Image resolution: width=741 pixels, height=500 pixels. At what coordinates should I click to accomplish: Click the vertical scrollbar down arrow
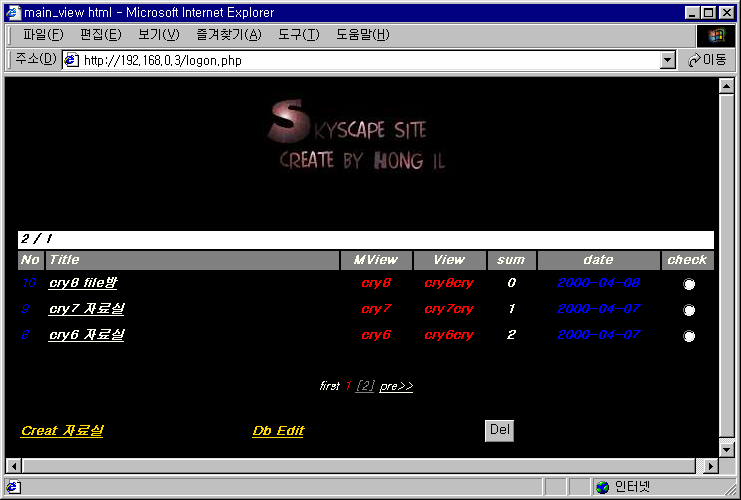pyautogui.click(x=726, y=449)
